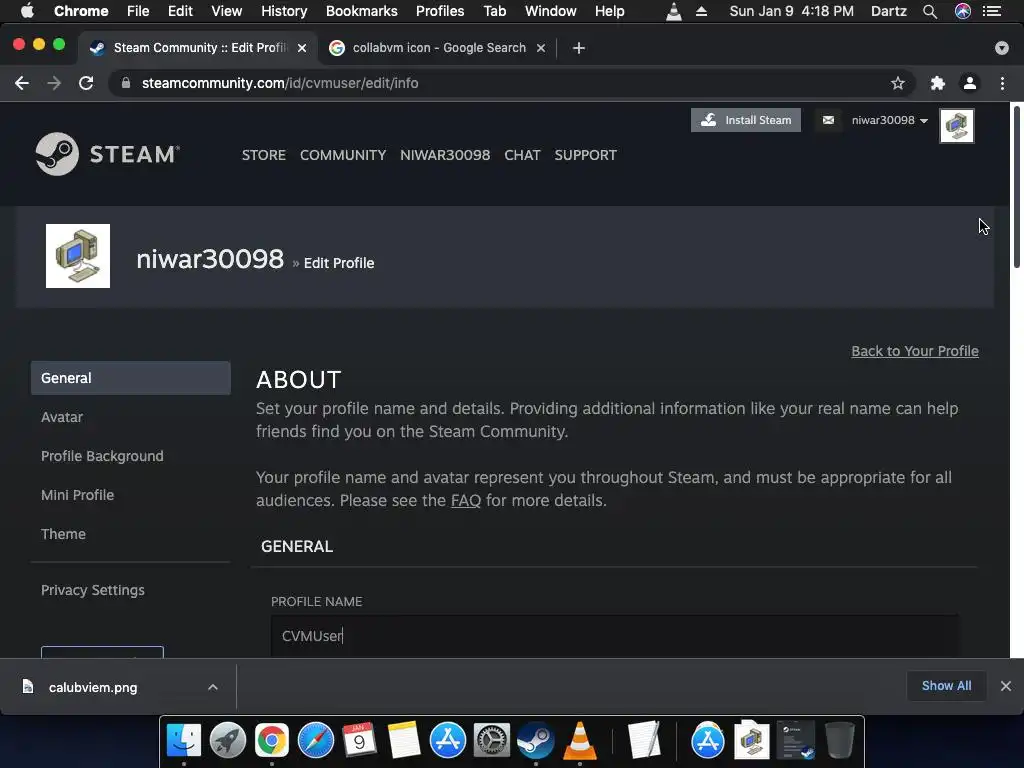Open NIWAR30098 navigation link
This screenshot has width=1024, height=768.
click(x=445, y=155)
